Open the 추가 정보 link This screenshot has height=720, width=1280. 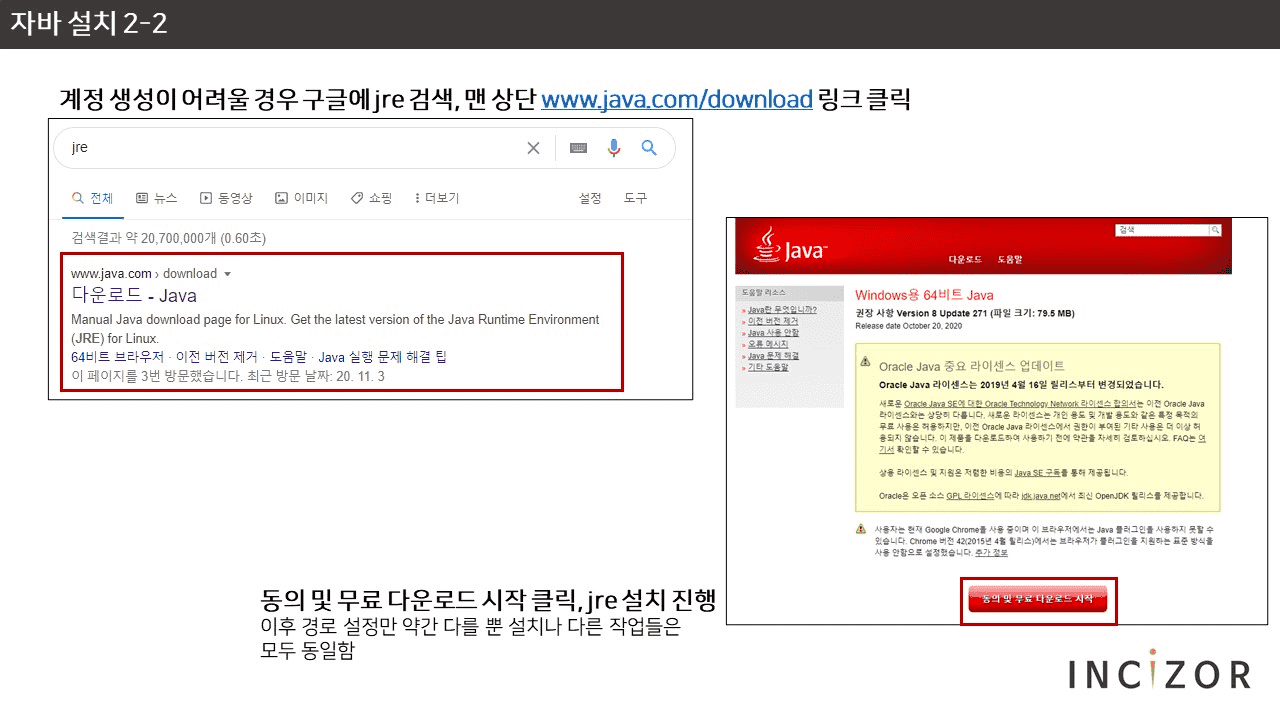coord(992,552)
